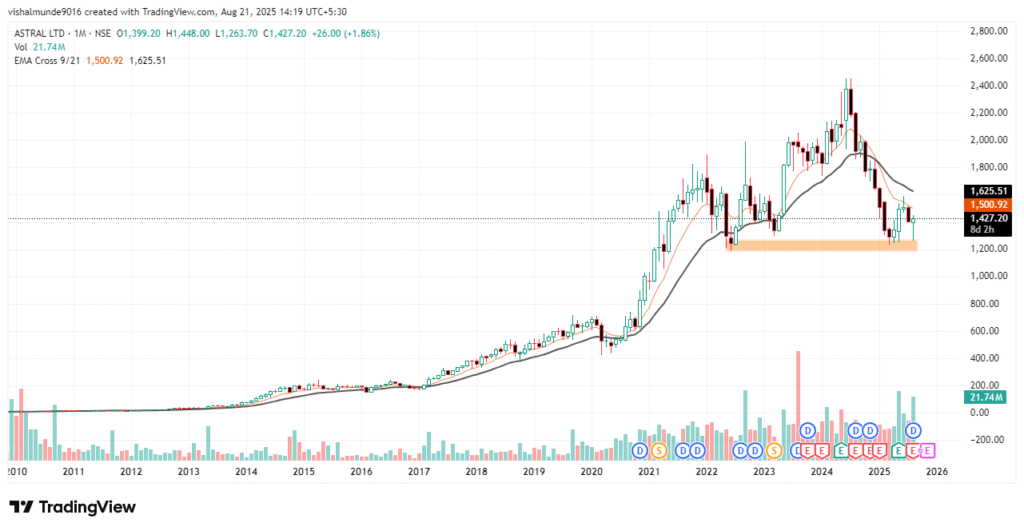Click the current price tag 1,427.20
This screenshot has width=1024, height=531.
tap(988, 218)
